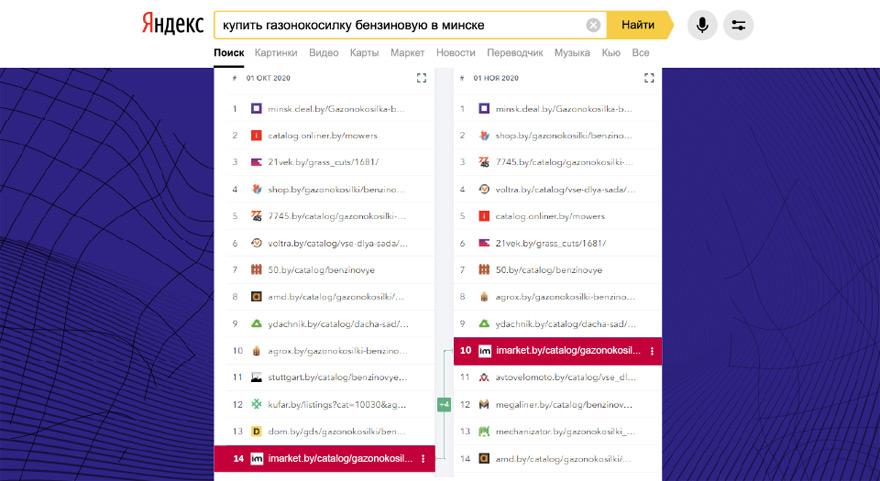This screenshot has height=481, width=880.
Task: Expand the 01 ОКТ 2020 column fullscreen
Action: (x=421, y=77)
